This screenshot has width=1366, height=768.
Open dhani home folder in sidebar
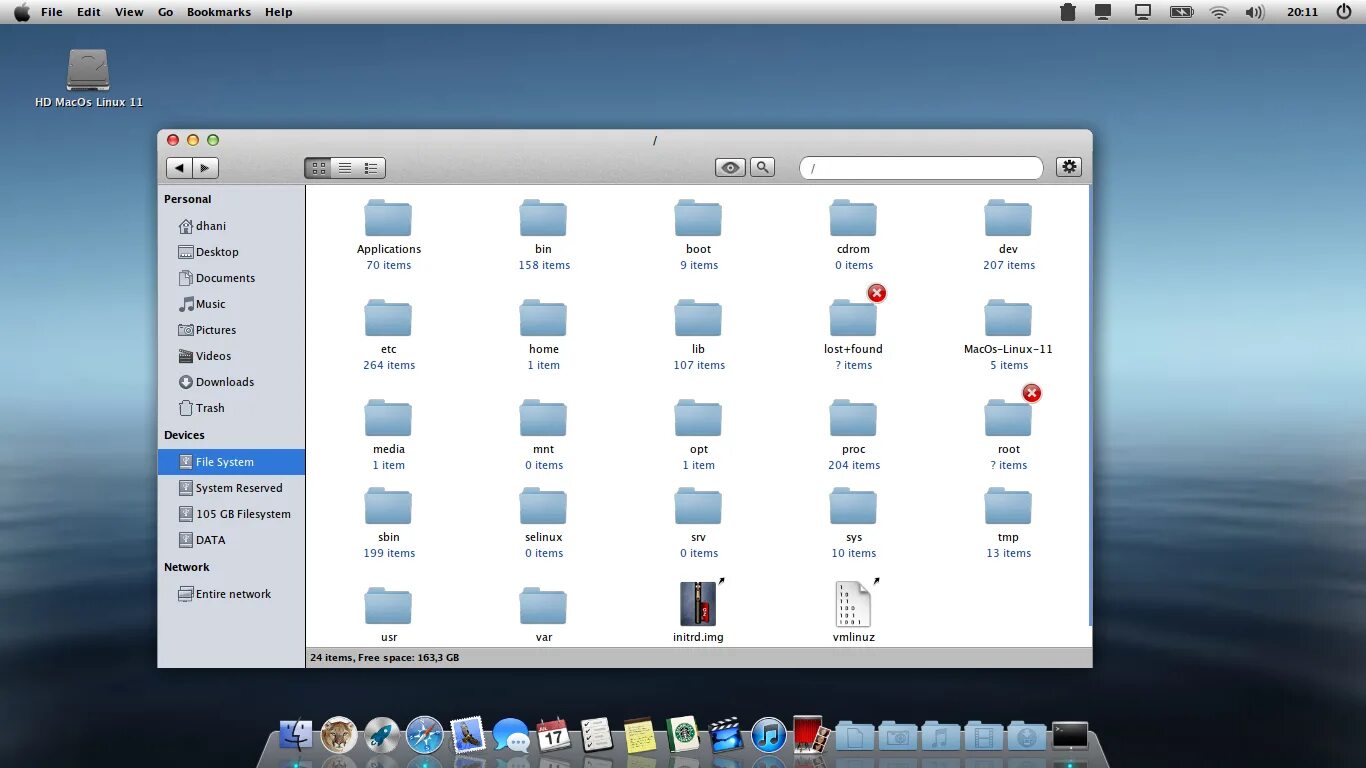tap(202, 226)
